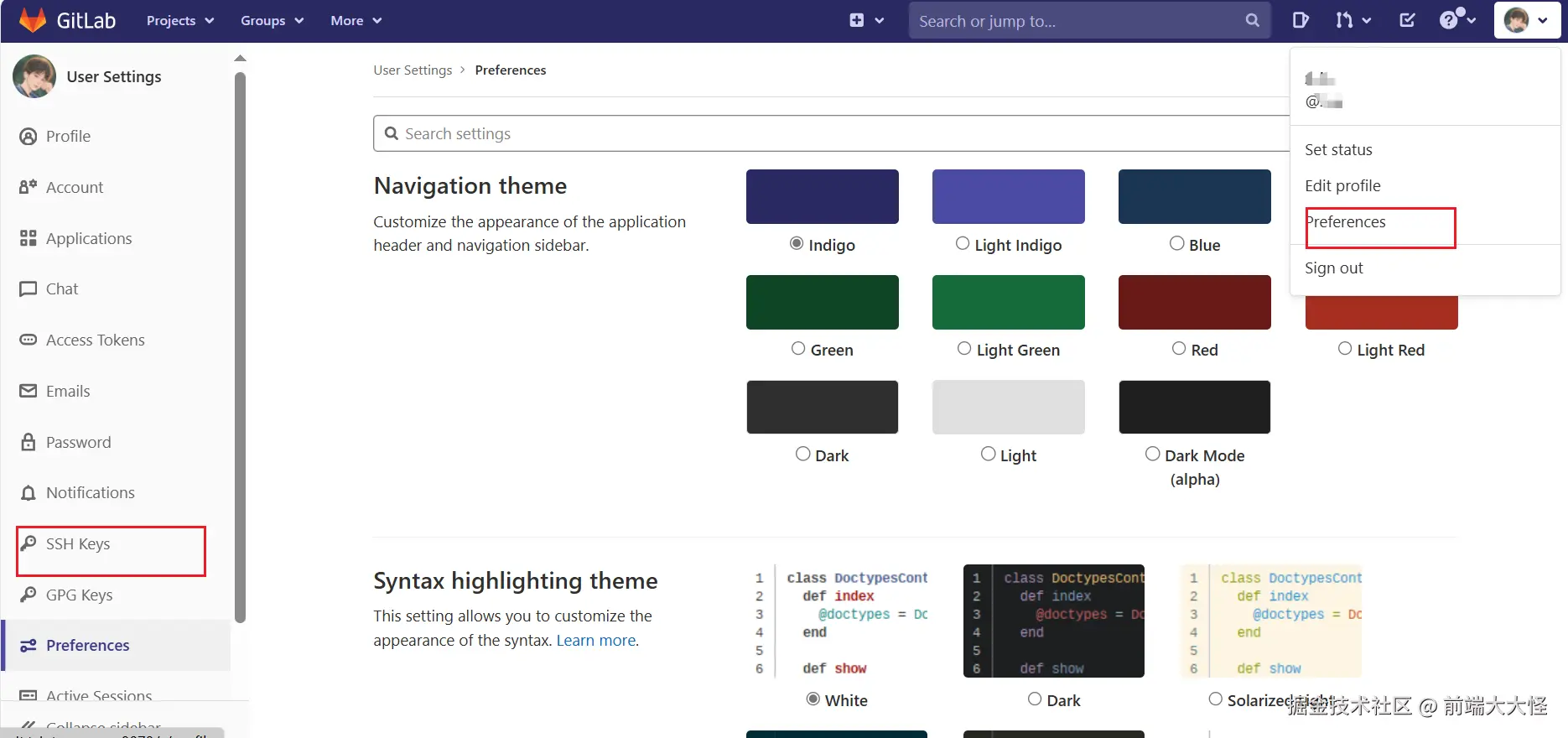The width and height of the screenshot is (1568, 738).
Task: Select Sign out from user menu
Action: [1333, 268]
